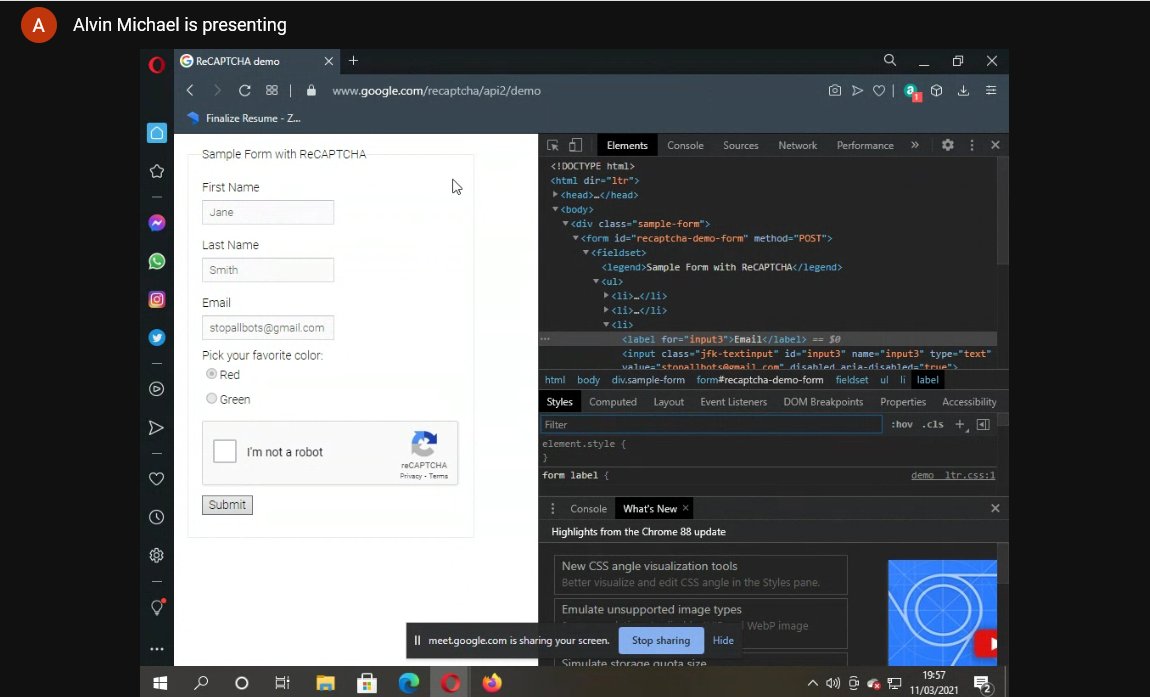Click the styles Filter field

(x=711, y=424)
